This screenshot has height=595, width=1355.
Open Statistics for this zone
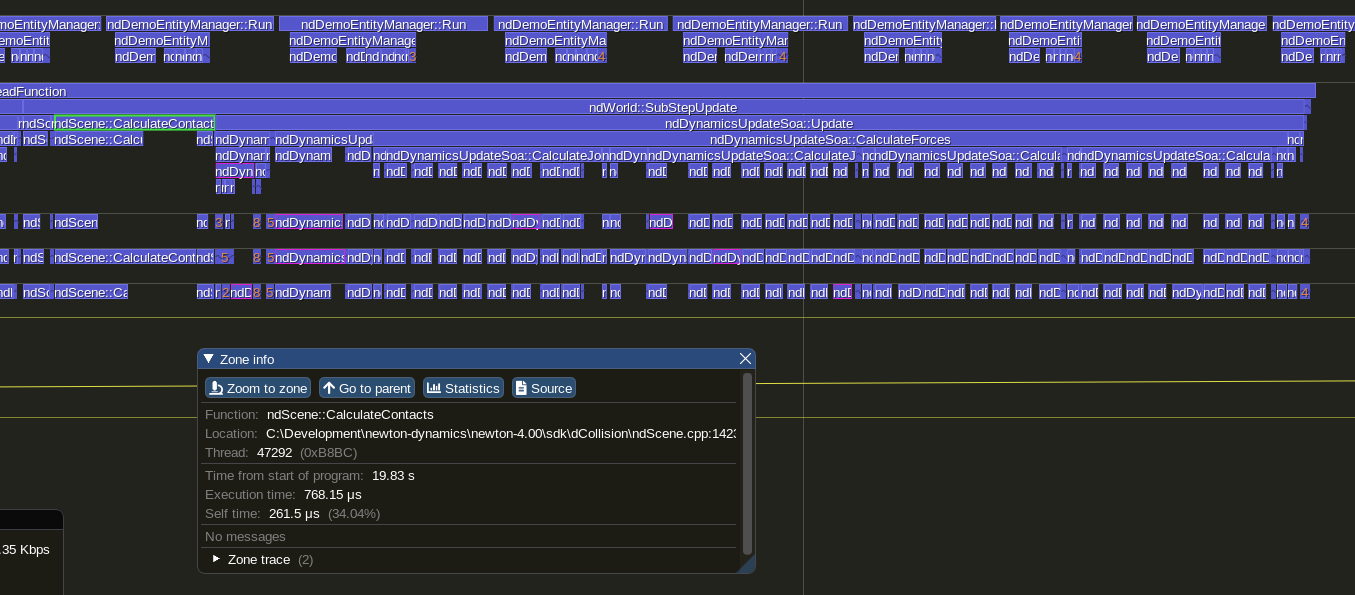[462, 388]
